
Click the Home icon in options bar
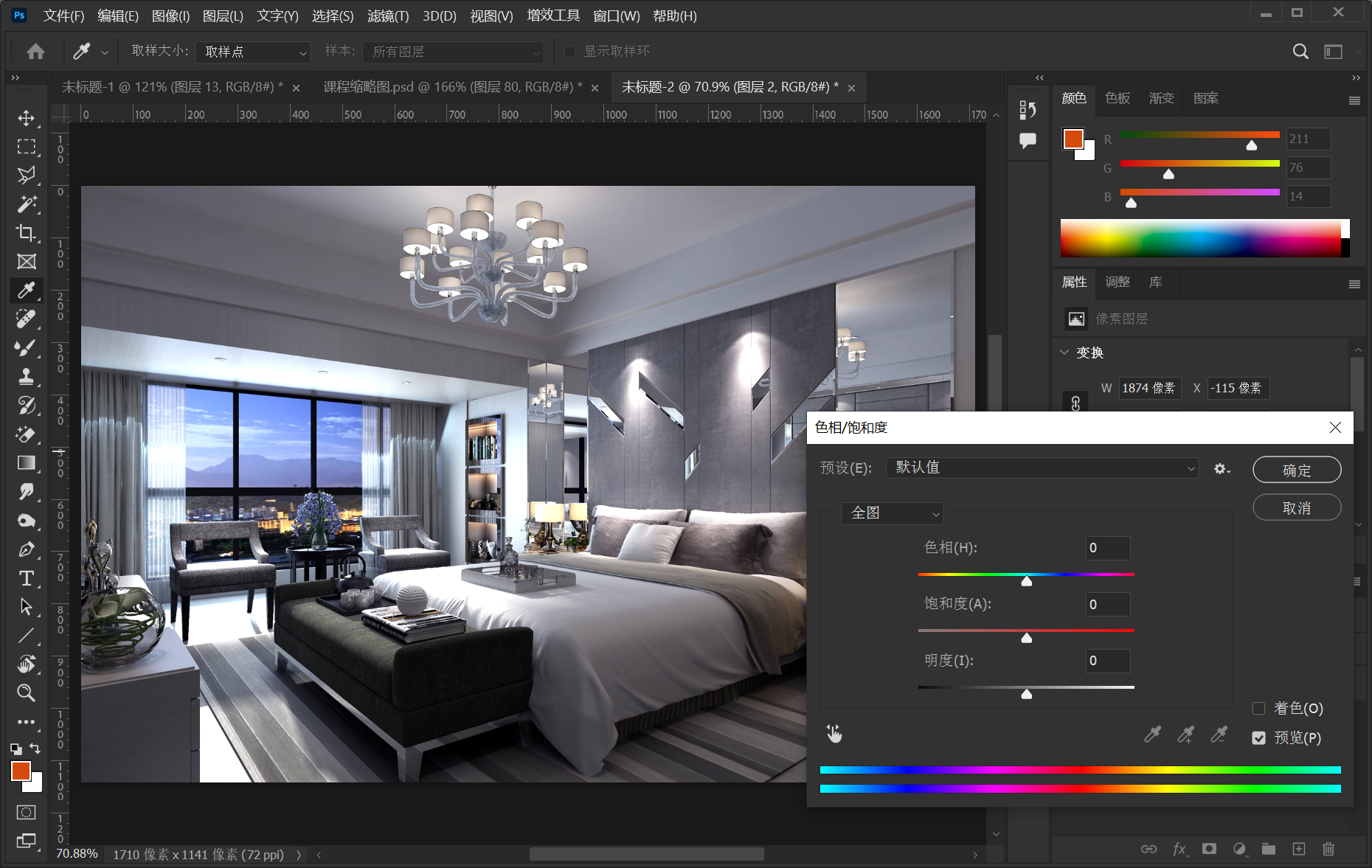(x=35, y=52)
